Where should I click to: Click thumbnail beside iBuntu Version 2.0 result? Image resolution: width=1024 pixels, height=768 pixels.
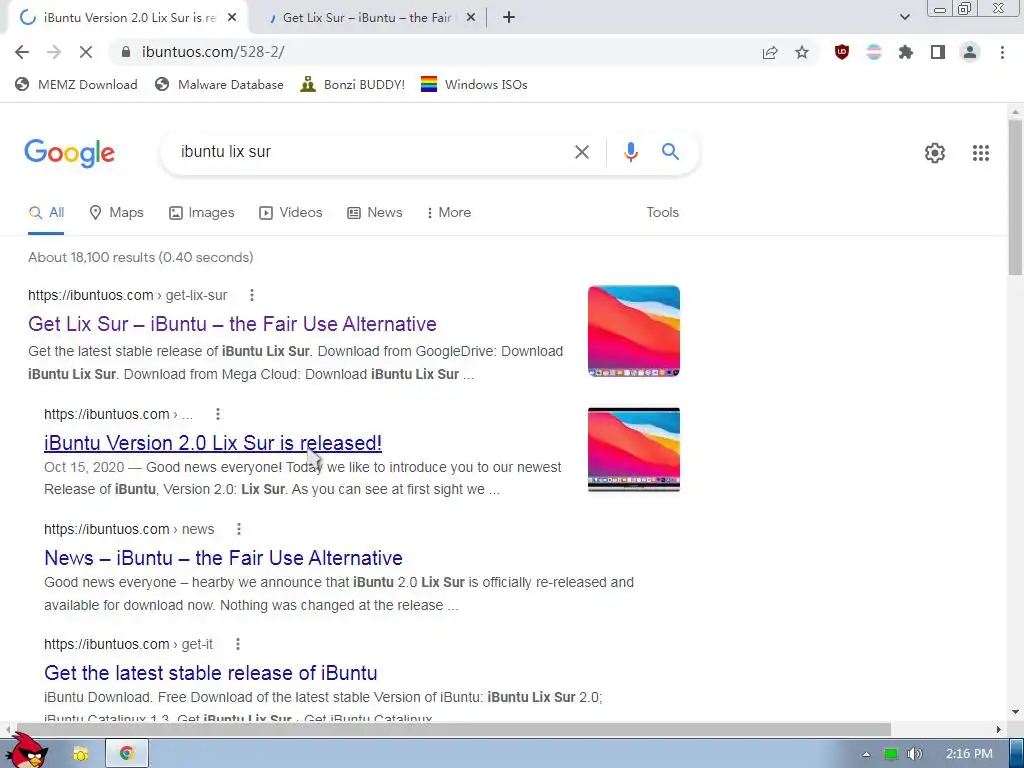(633, 449)
